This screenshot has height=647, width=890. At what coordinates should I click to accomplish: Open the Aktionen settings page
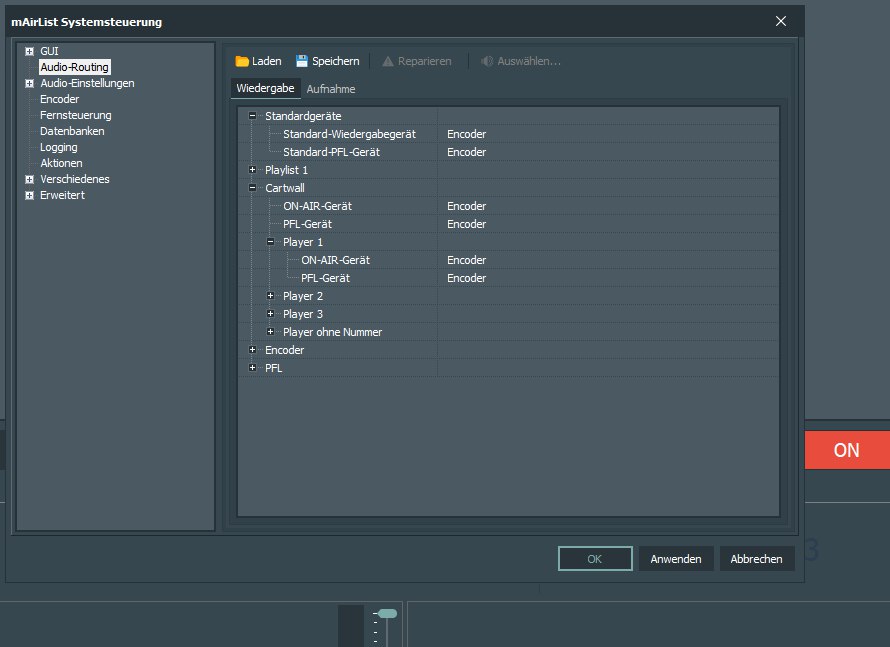[61, 163]
